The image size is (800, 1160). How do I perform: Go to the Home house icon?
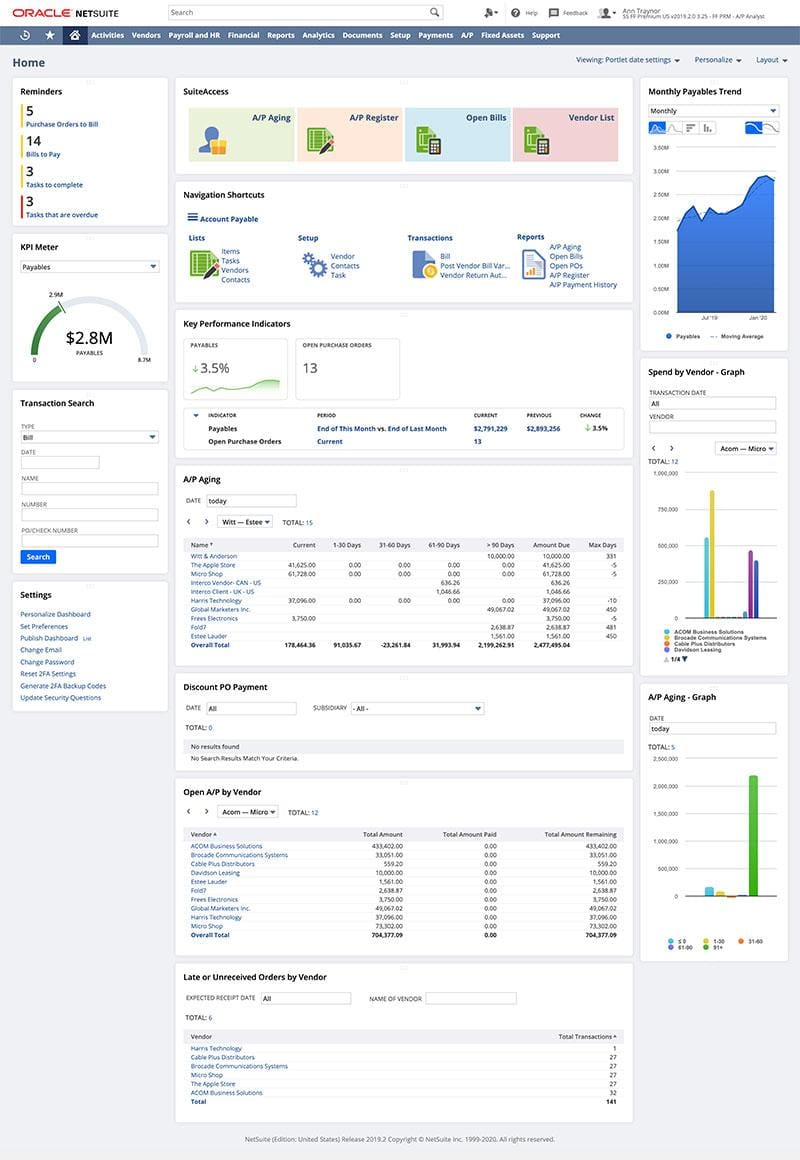click(75, 35)
